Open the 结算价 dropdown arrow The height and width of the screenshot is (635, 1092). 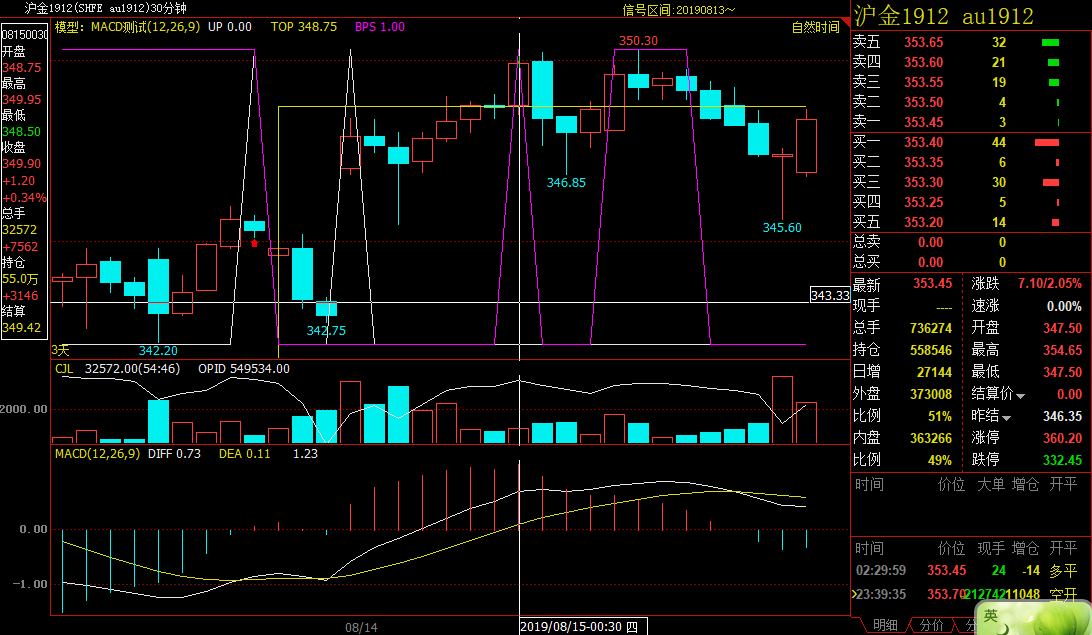pos(1021,396)
